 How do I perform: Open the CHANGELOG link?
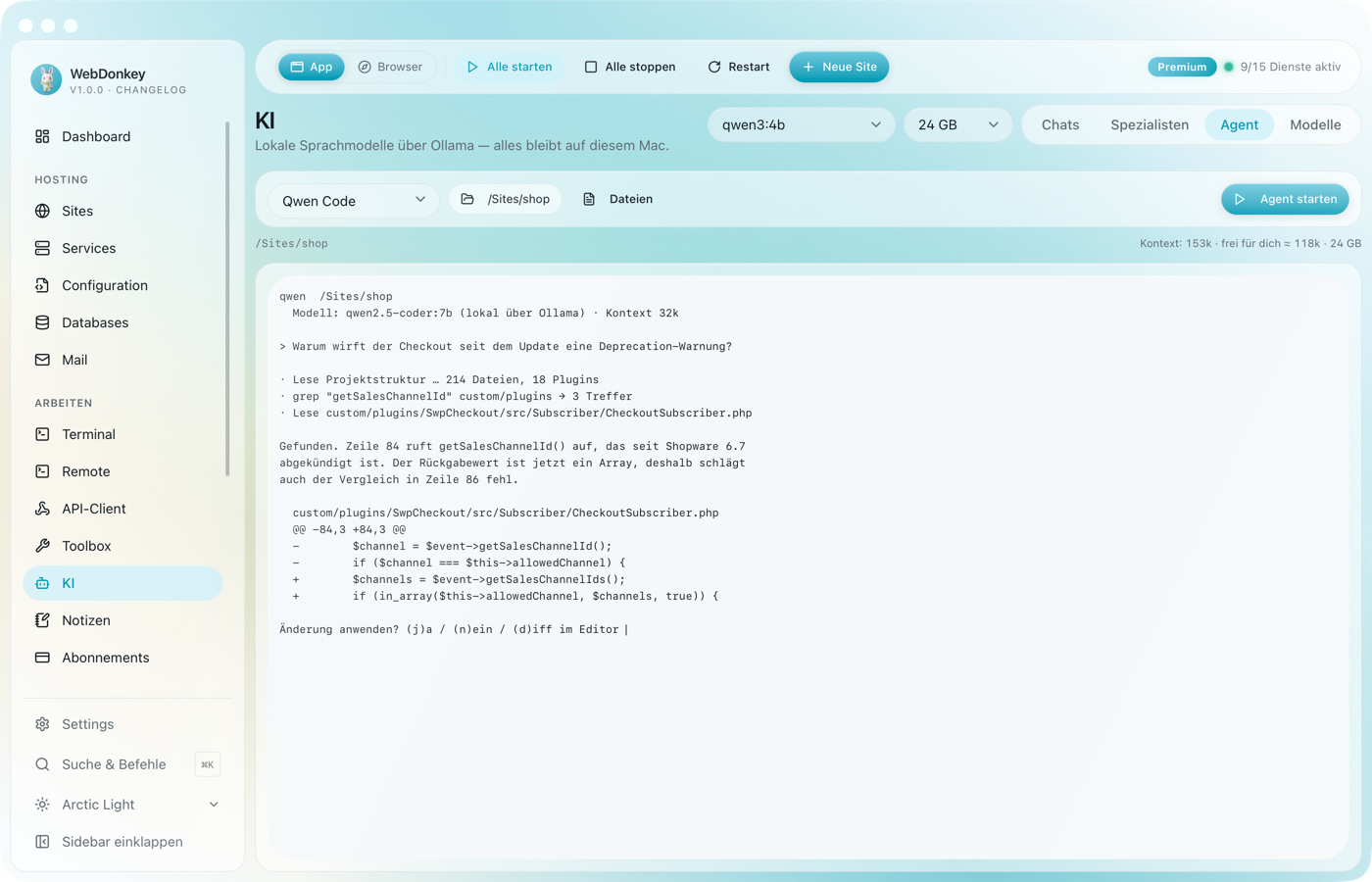click(x=151, y=90)
